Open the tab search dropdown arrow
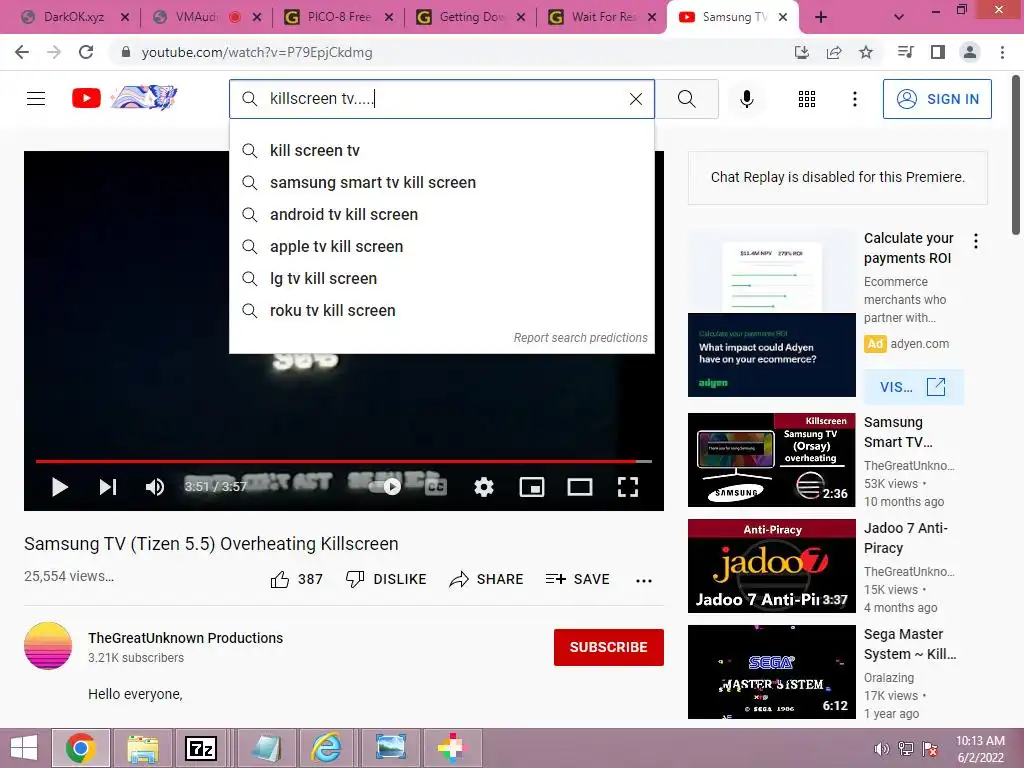 (x=899, y=17)
